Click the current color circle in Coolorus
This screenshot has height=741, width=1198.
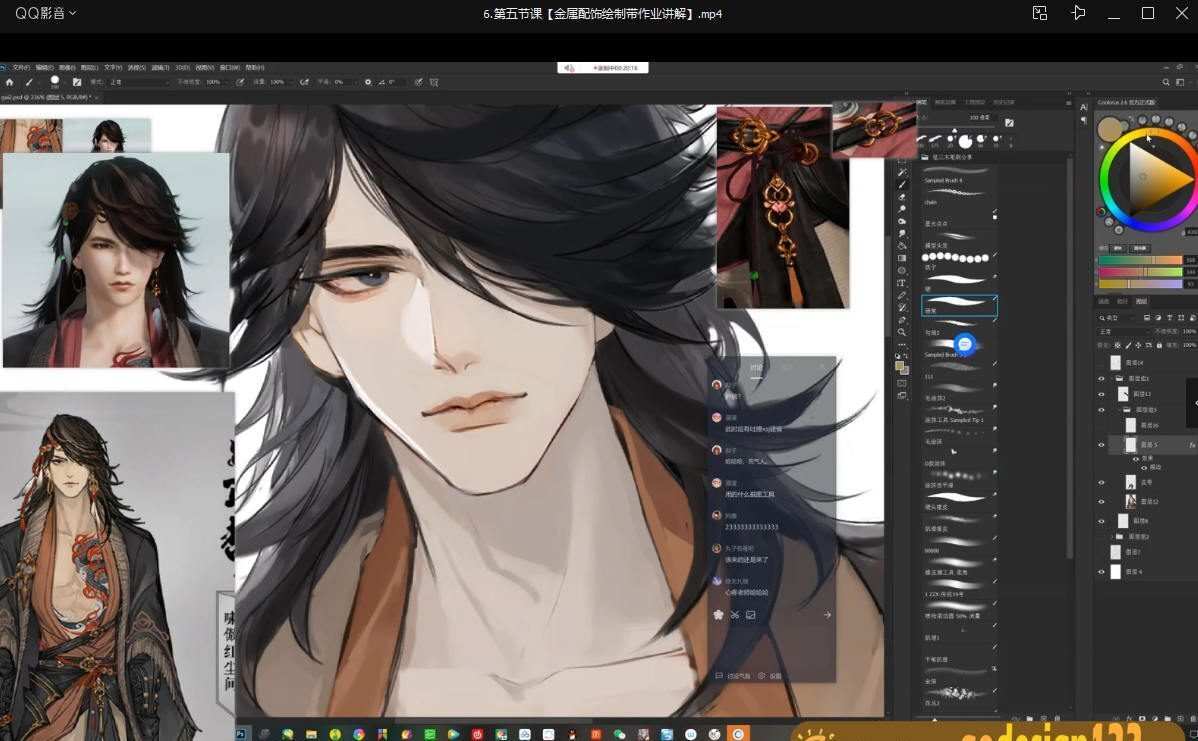(1109, 129)
